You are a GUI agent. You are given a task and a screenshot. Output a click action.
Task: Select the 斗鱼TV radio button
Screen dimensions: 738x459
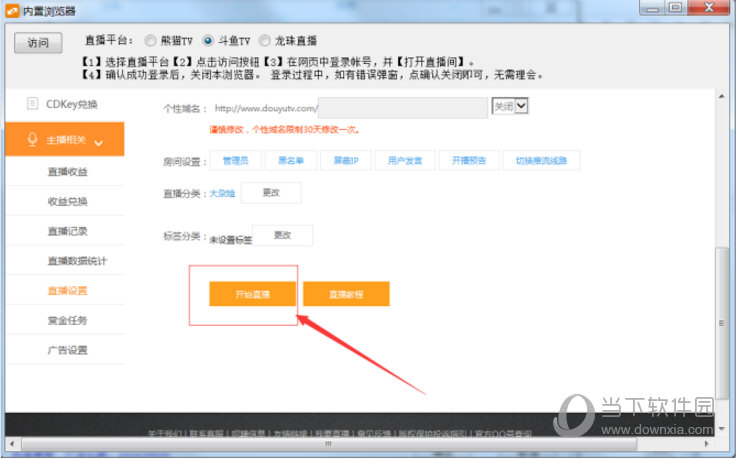208,41
